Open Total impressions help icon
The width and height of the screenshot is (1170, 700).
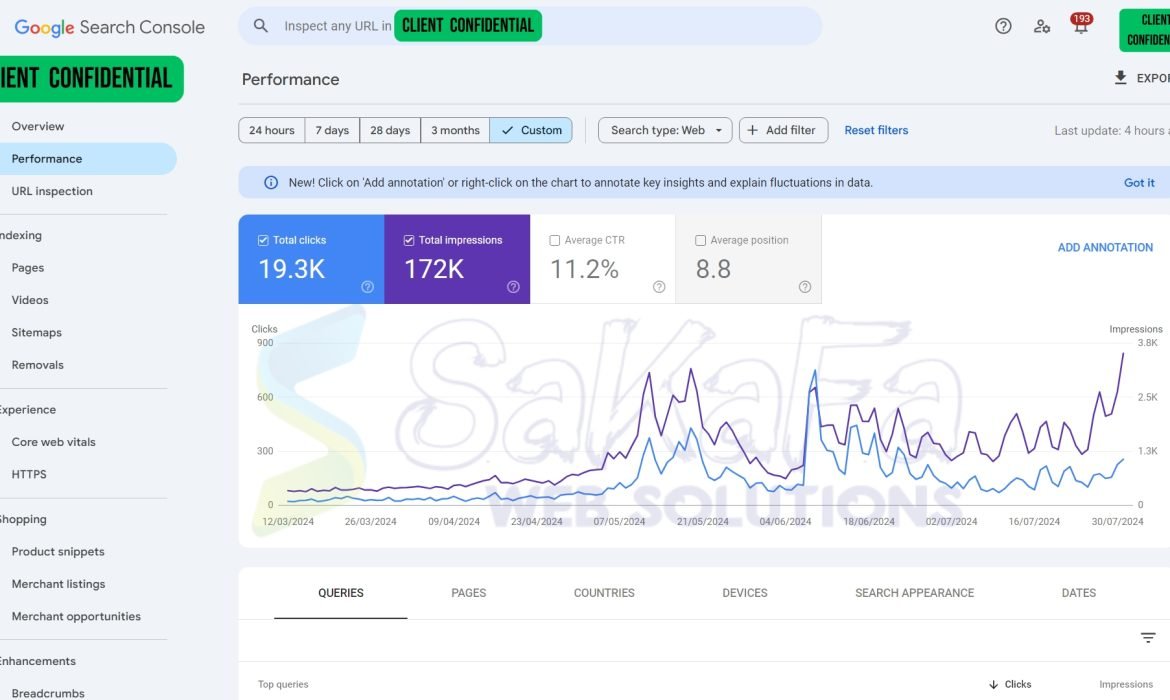pos(513,287)
